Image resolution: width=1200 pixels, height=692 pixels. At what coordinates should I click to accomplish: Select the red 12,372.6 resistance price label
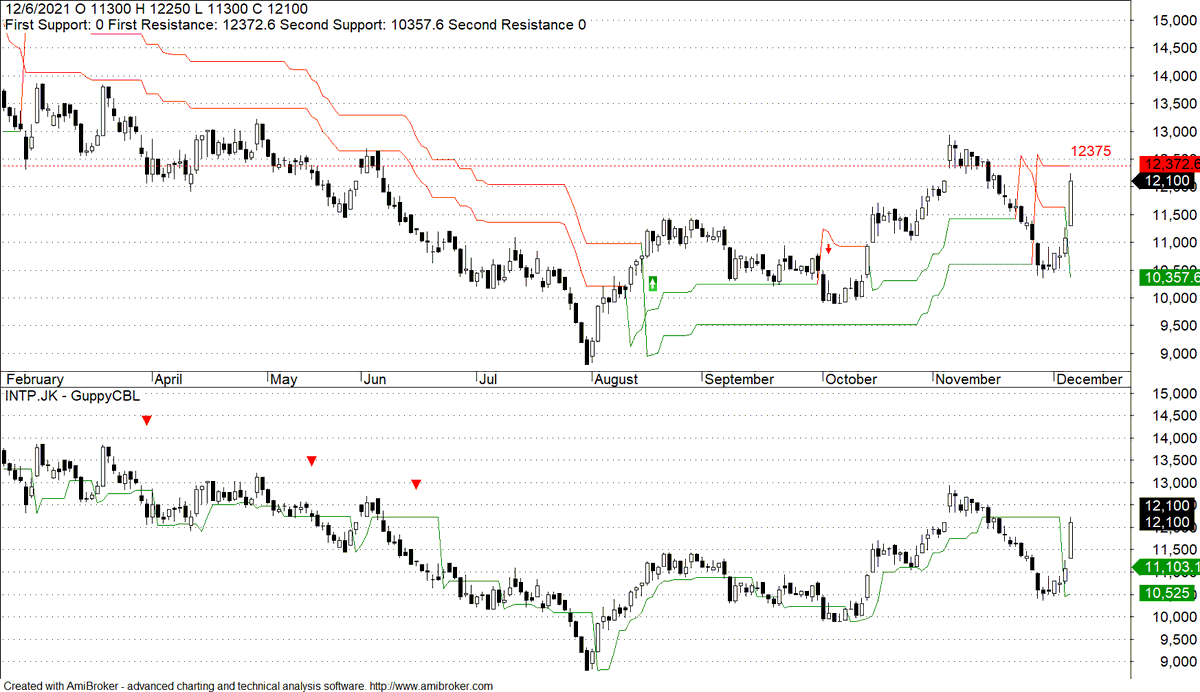click(1168, 164)
